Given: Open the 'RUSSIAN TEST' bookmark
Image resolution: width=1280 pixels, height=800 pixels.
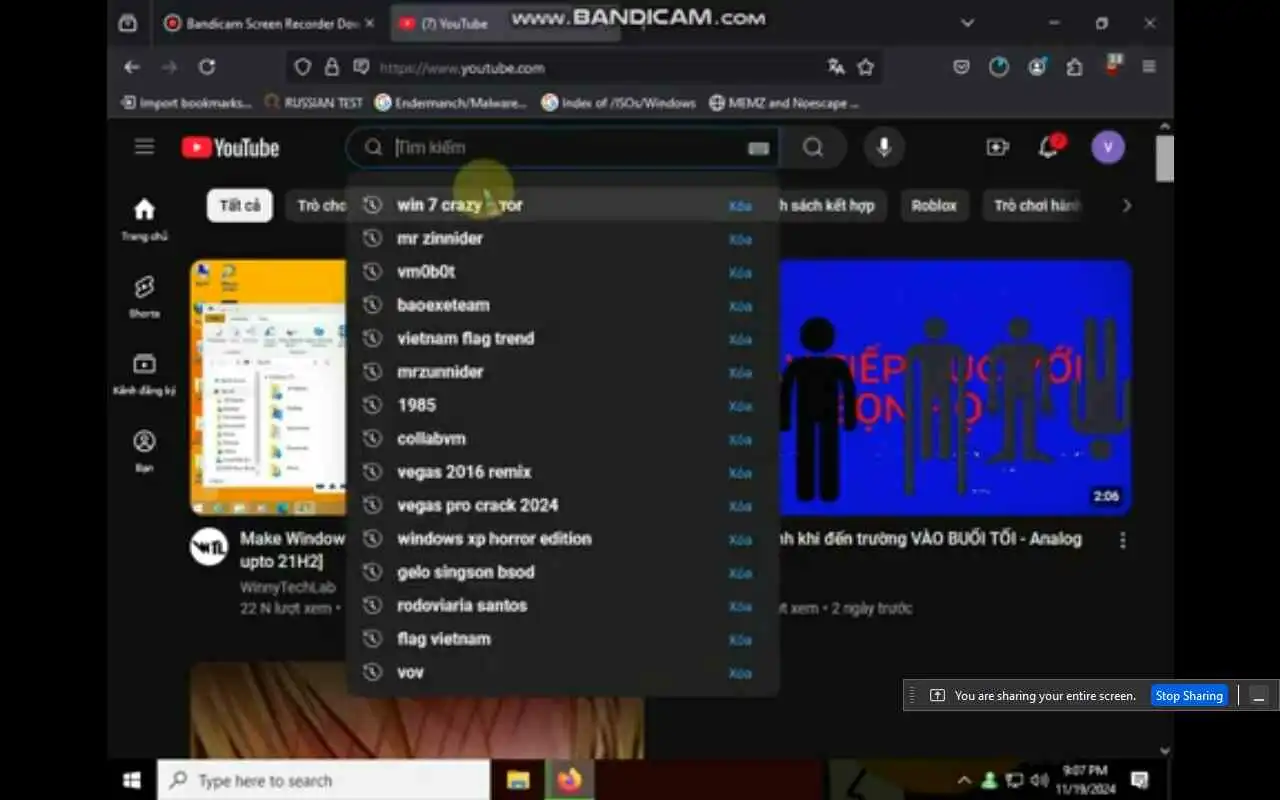Looking at the screenshot, I should point(313,102).
